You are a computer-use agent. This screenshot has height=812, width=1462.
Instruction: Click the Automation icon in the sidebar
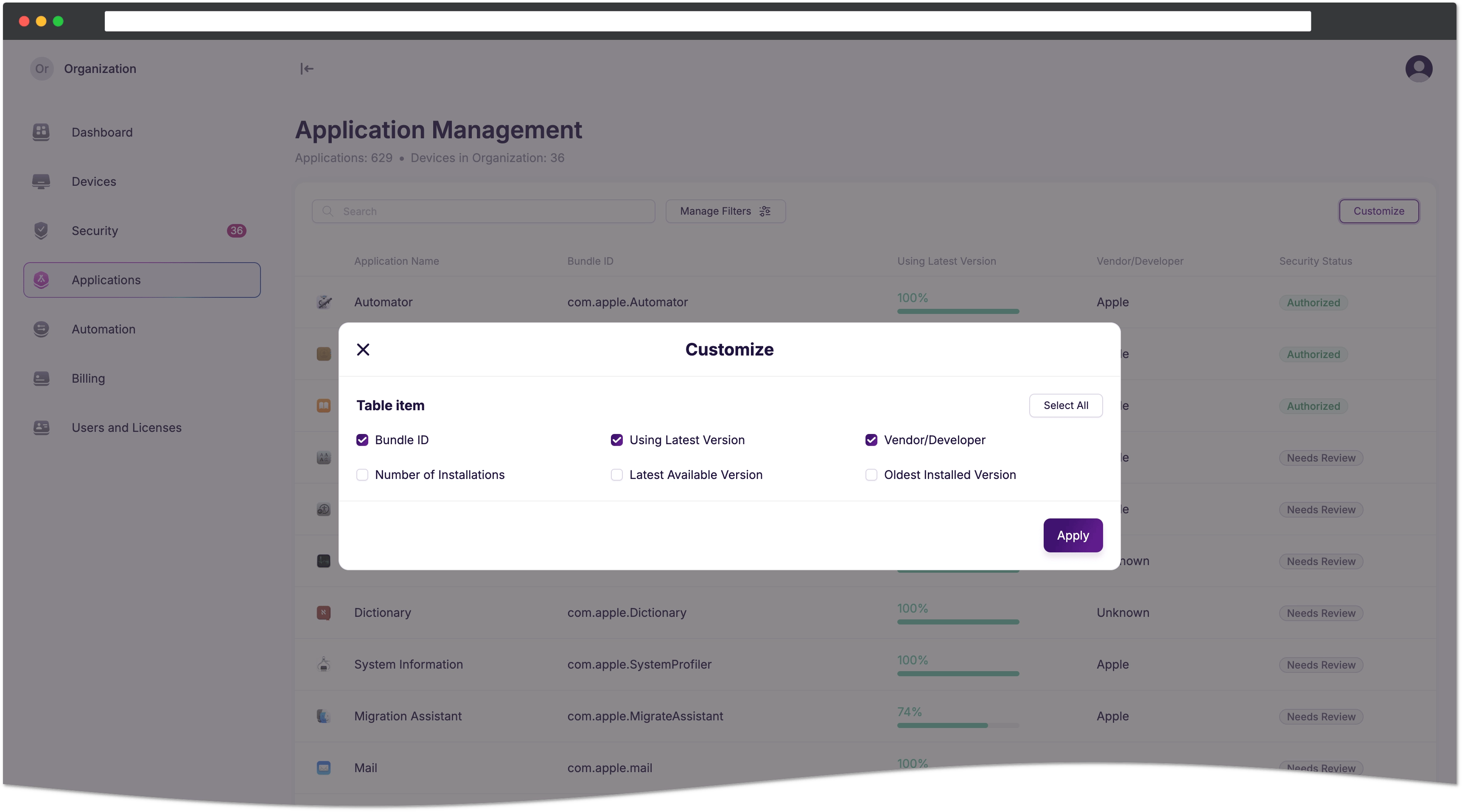tap(41, 329)
